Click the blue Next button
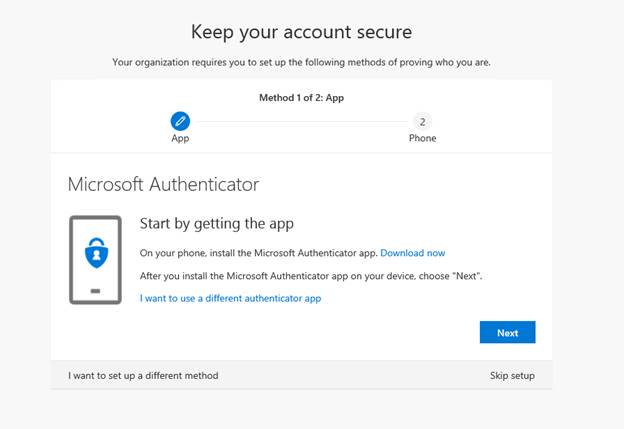Viewport: 624px width, 429px height. pyautogui.click(x=507, y=332)
